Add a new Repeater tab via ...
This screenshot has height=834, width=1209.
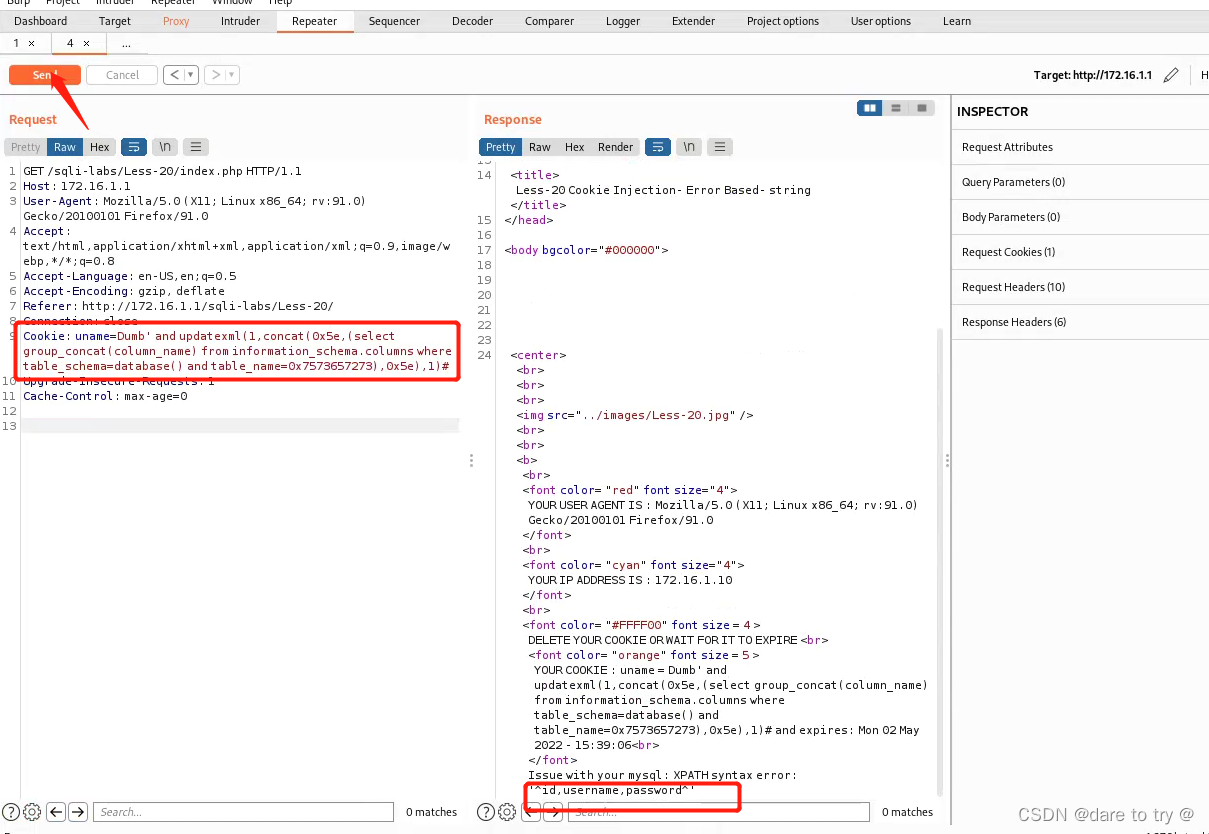pyautogui.click(x=126, y=44)
